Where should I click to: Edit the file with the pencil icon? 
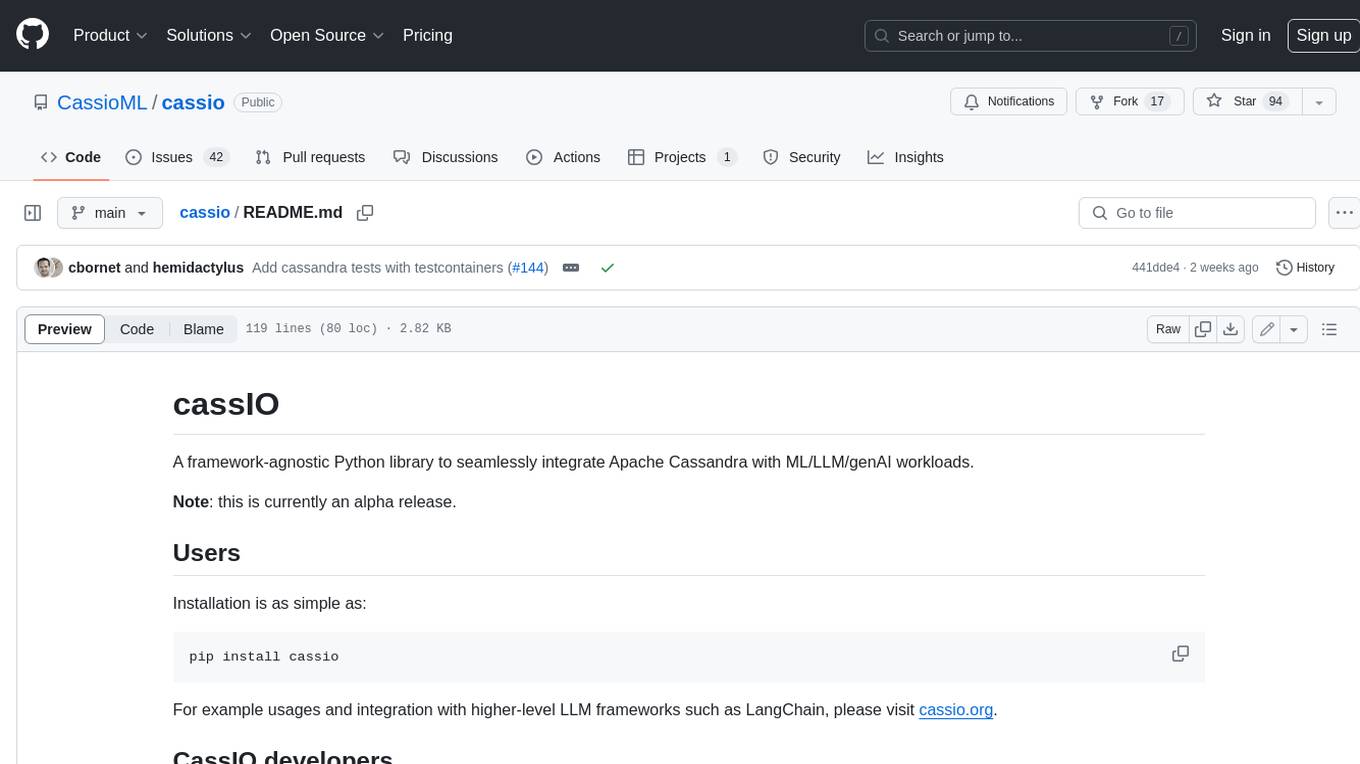coord(1266,329)
